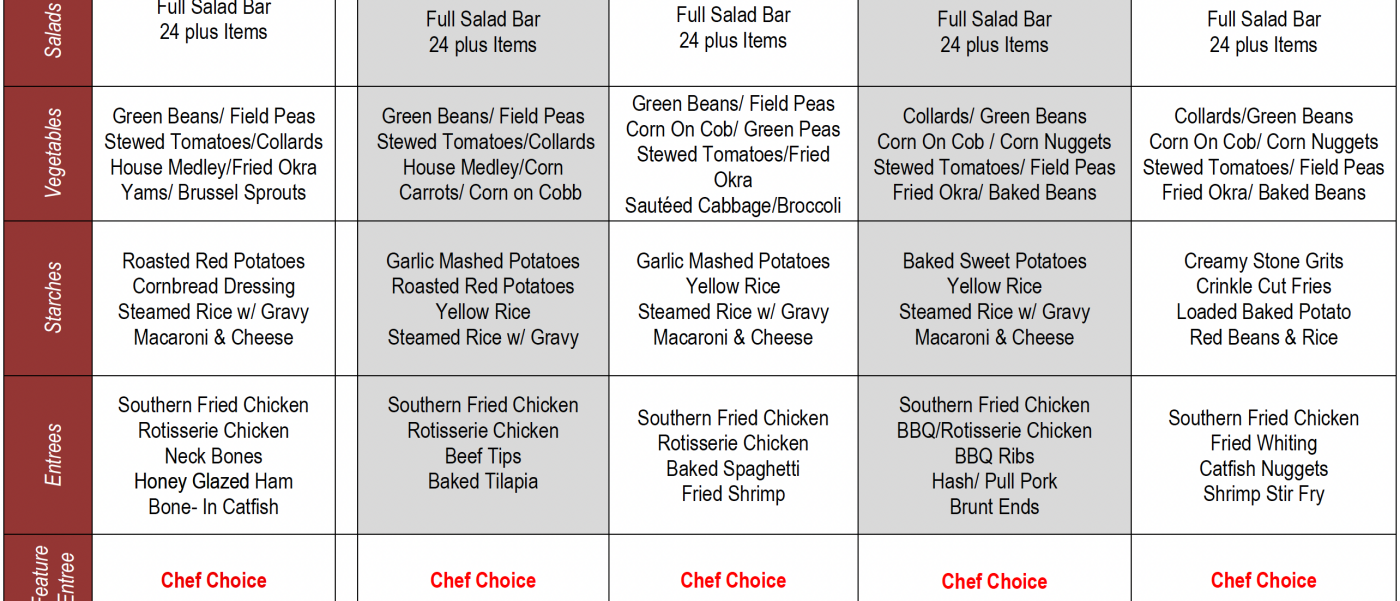Screen dimensions: 1400x601
Task: Click the Beef Tips entree
Action: 483,456
